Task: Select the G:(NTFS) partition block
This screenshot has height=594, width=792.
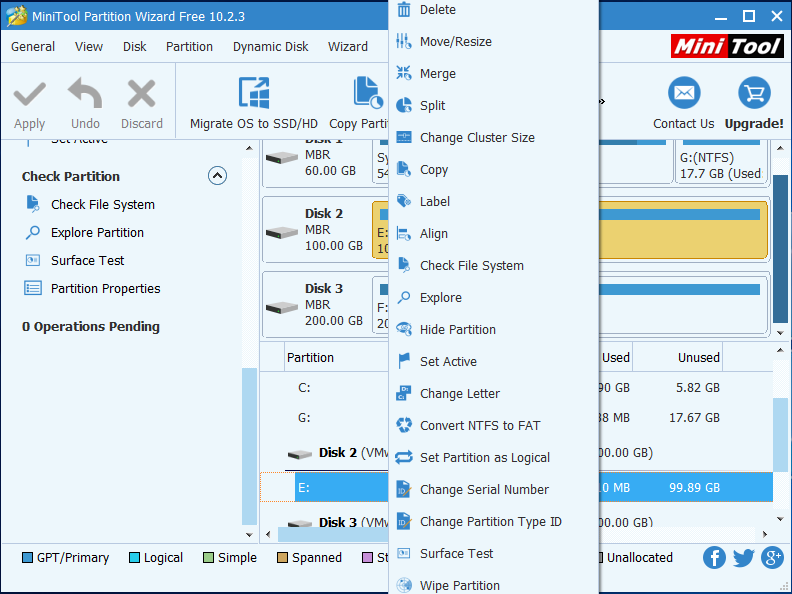Action: click(721, 162)
